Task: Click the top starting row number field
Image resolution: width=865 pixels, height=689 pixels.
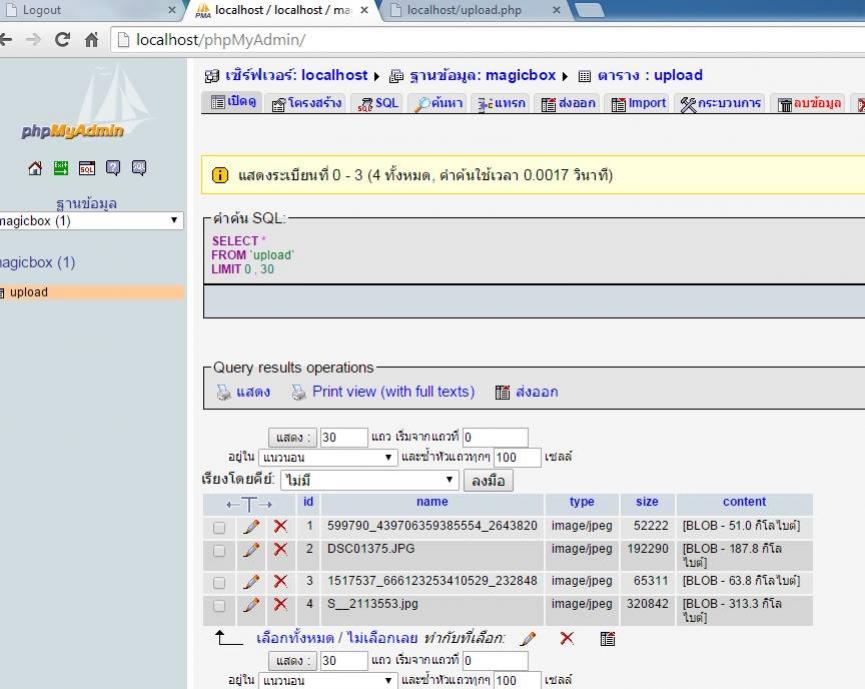Action: click(494, 437)
